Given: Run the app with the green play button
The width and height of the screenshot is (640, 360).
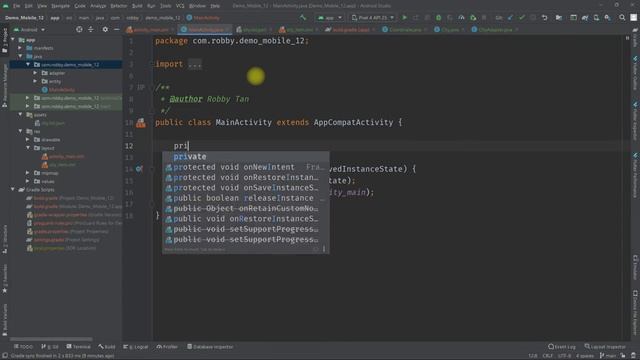Looking at the screenshot, I should point(404,18).
